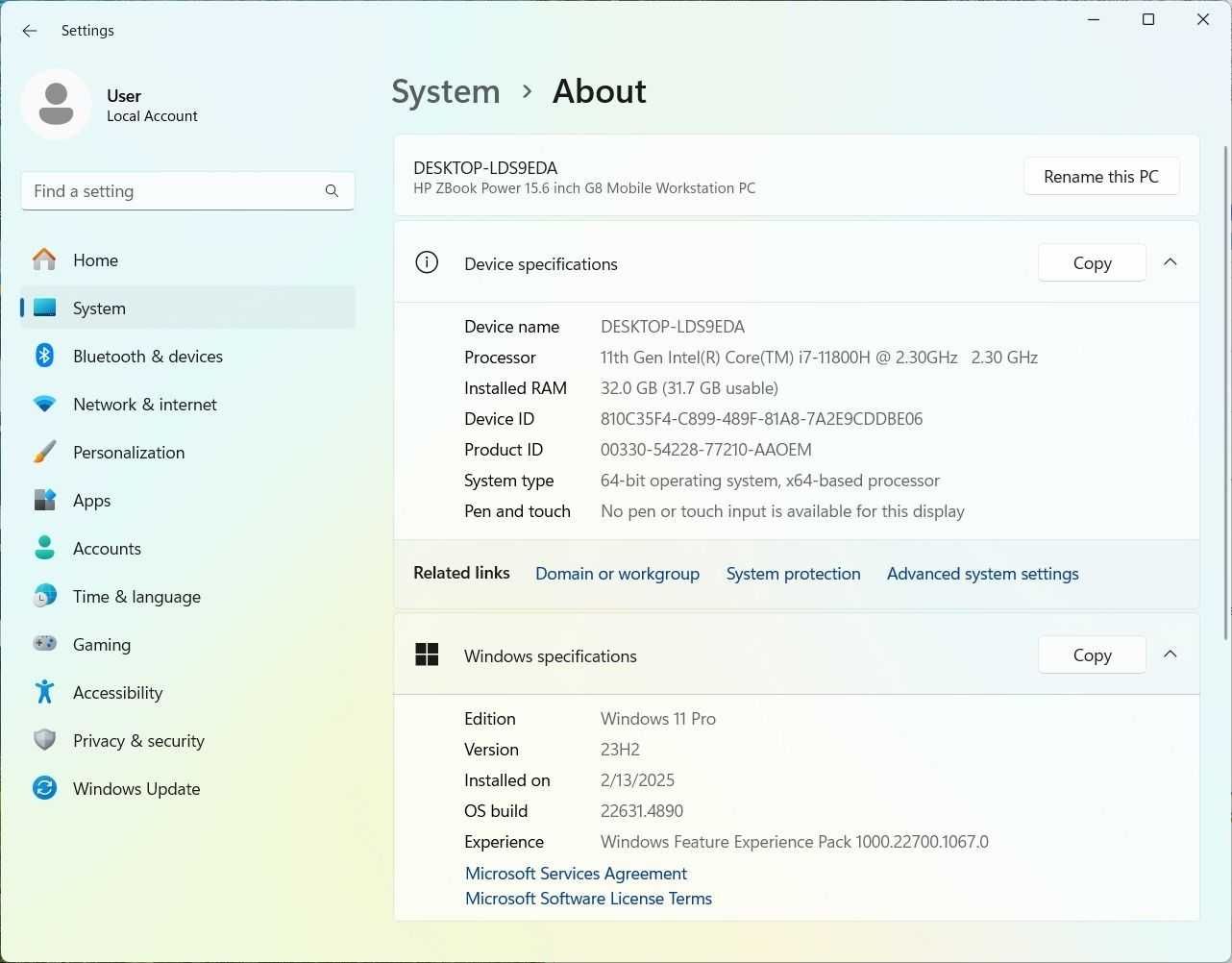Click the search magnifier icon
This screenshot has height=963, width=1232.
click(x=332, y=191)
